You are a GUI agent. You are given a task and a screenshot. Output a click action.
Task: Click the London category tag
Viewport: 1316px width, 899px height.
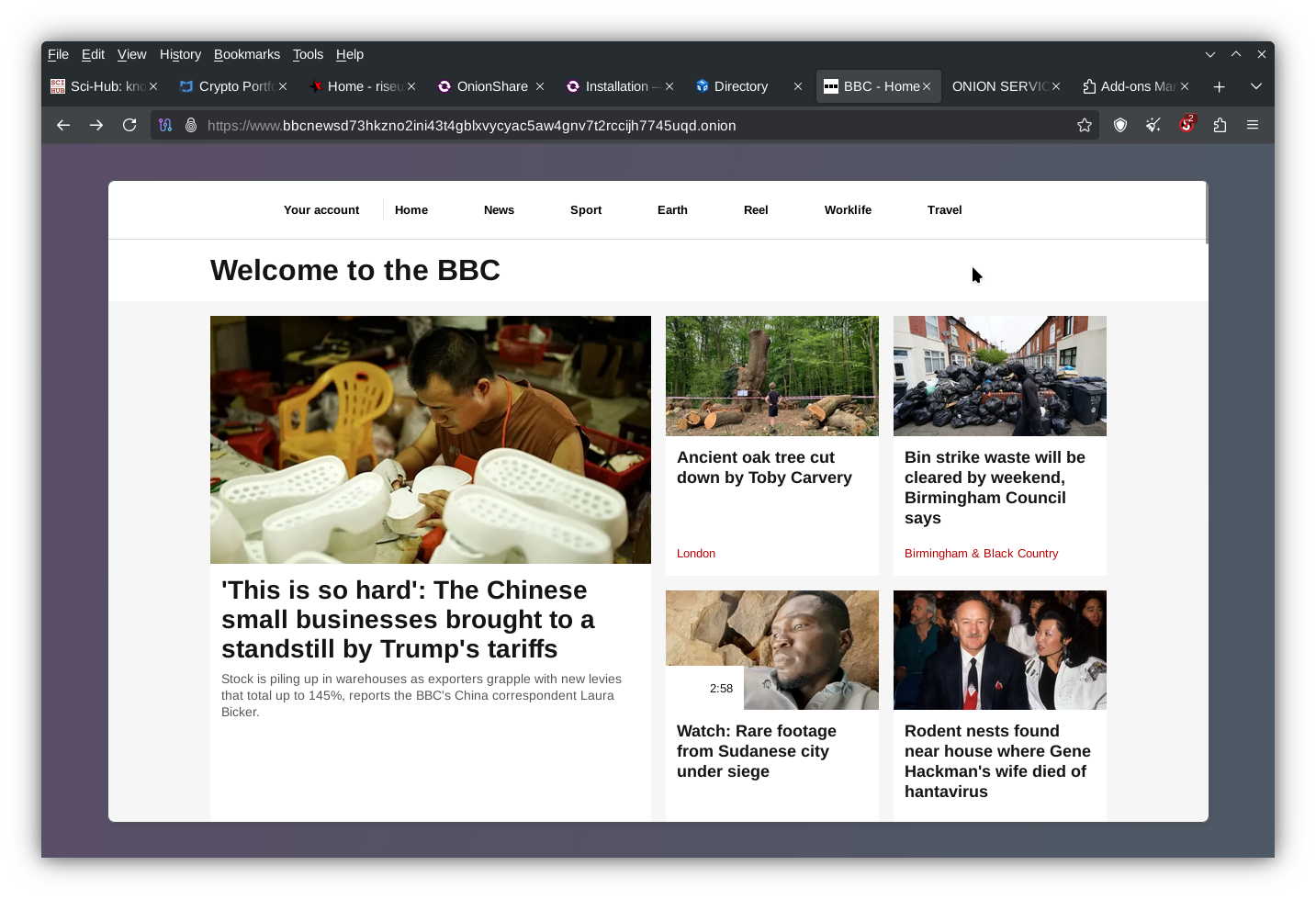(696, 554)
